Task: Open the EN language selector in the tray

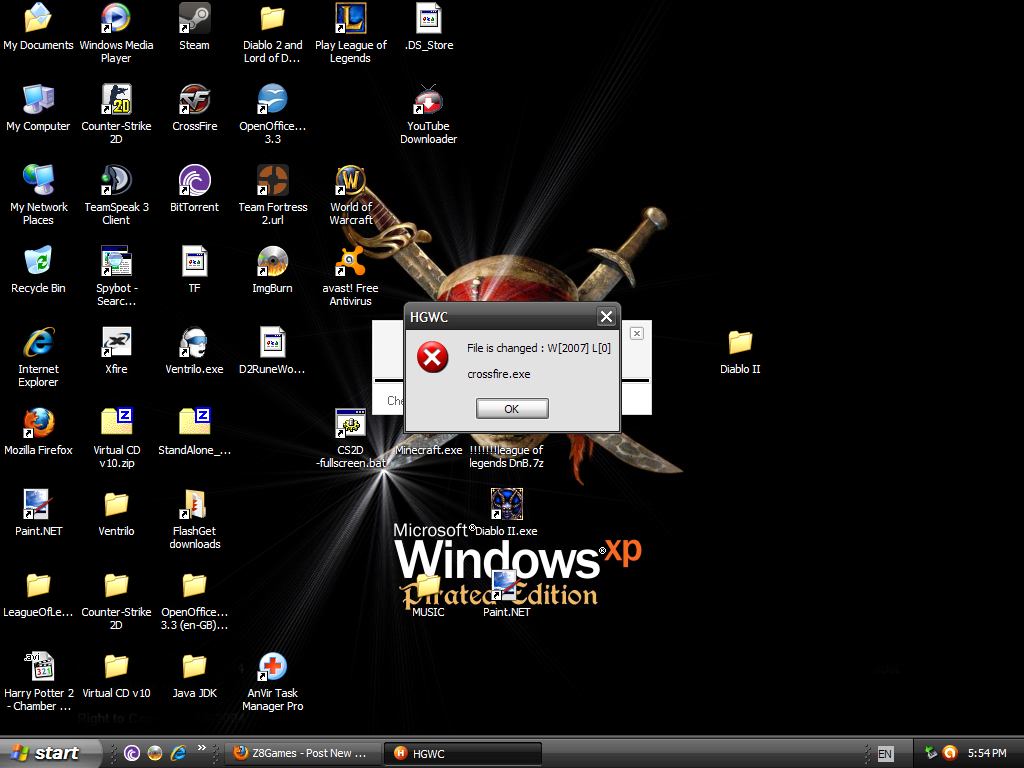Action: [x=884, y=753]
